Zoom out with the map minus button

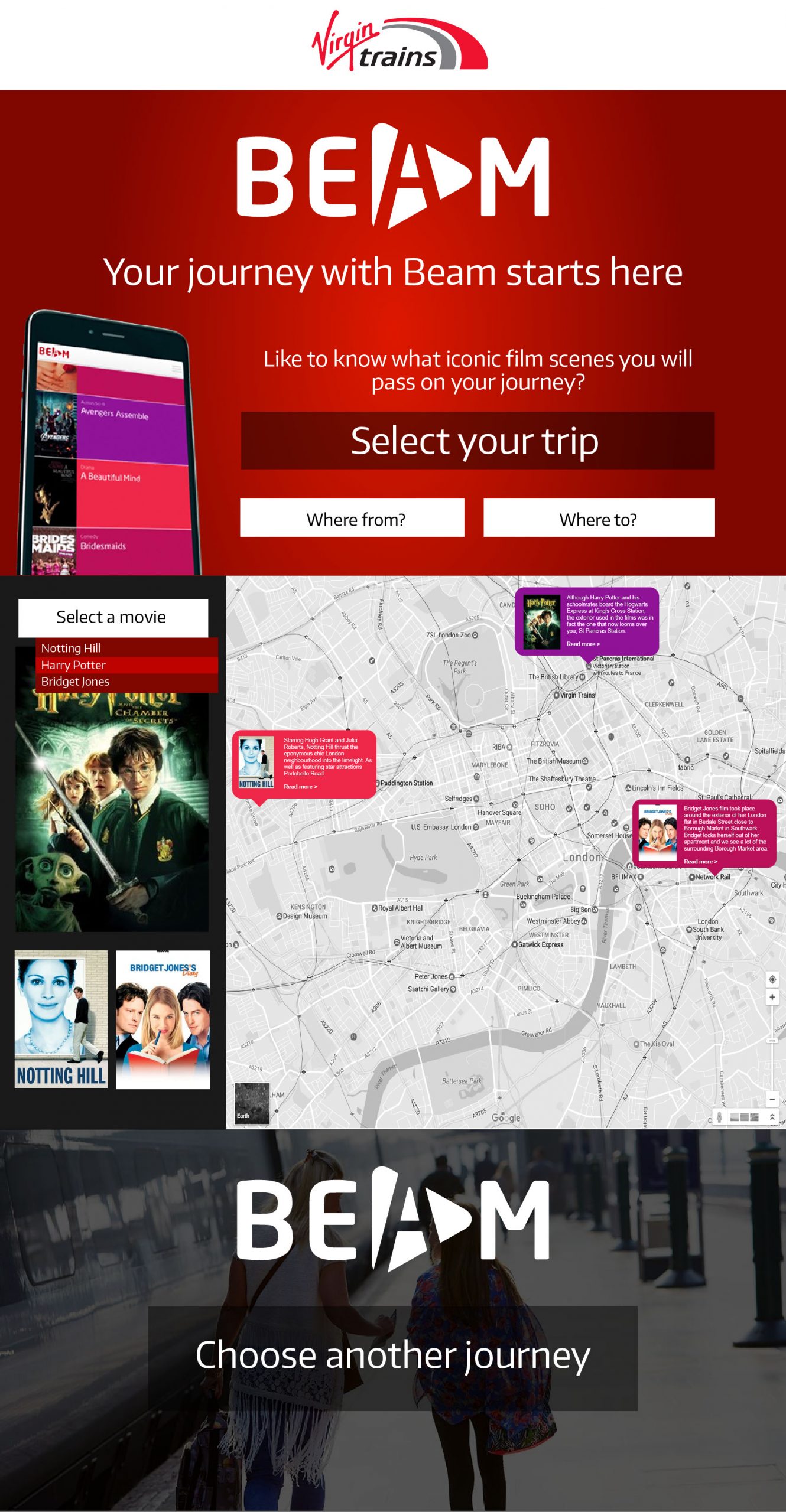(772, 1099)
